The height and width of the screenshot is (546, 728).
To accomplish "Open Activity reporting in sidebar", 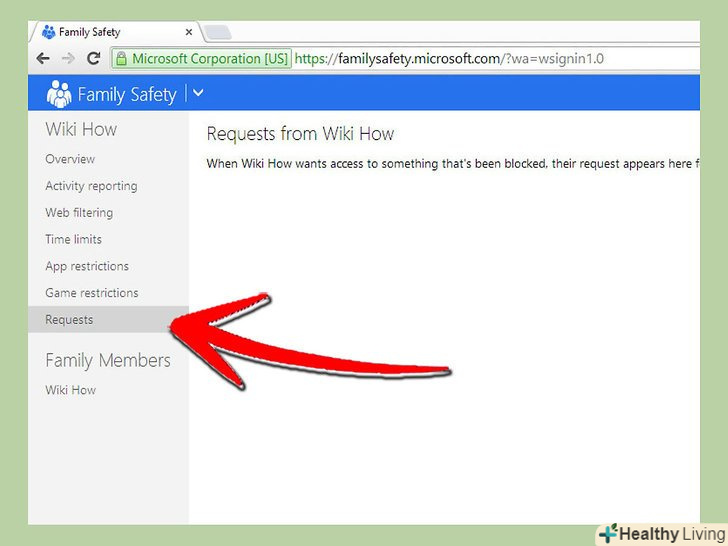I will (x=91, y=186).
